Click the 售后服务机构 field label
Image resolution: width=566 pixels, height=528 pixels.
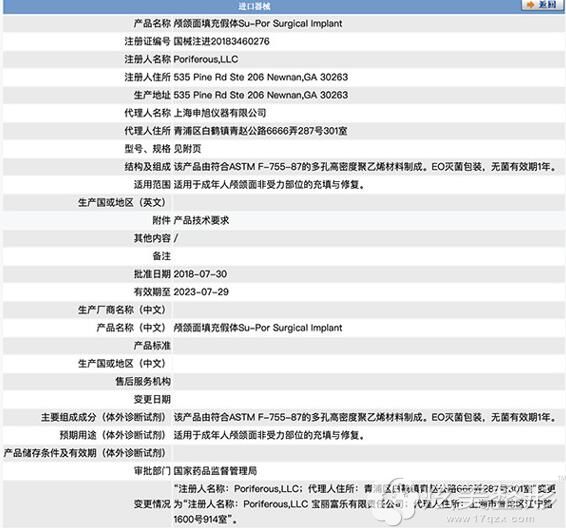click(143, 381)
